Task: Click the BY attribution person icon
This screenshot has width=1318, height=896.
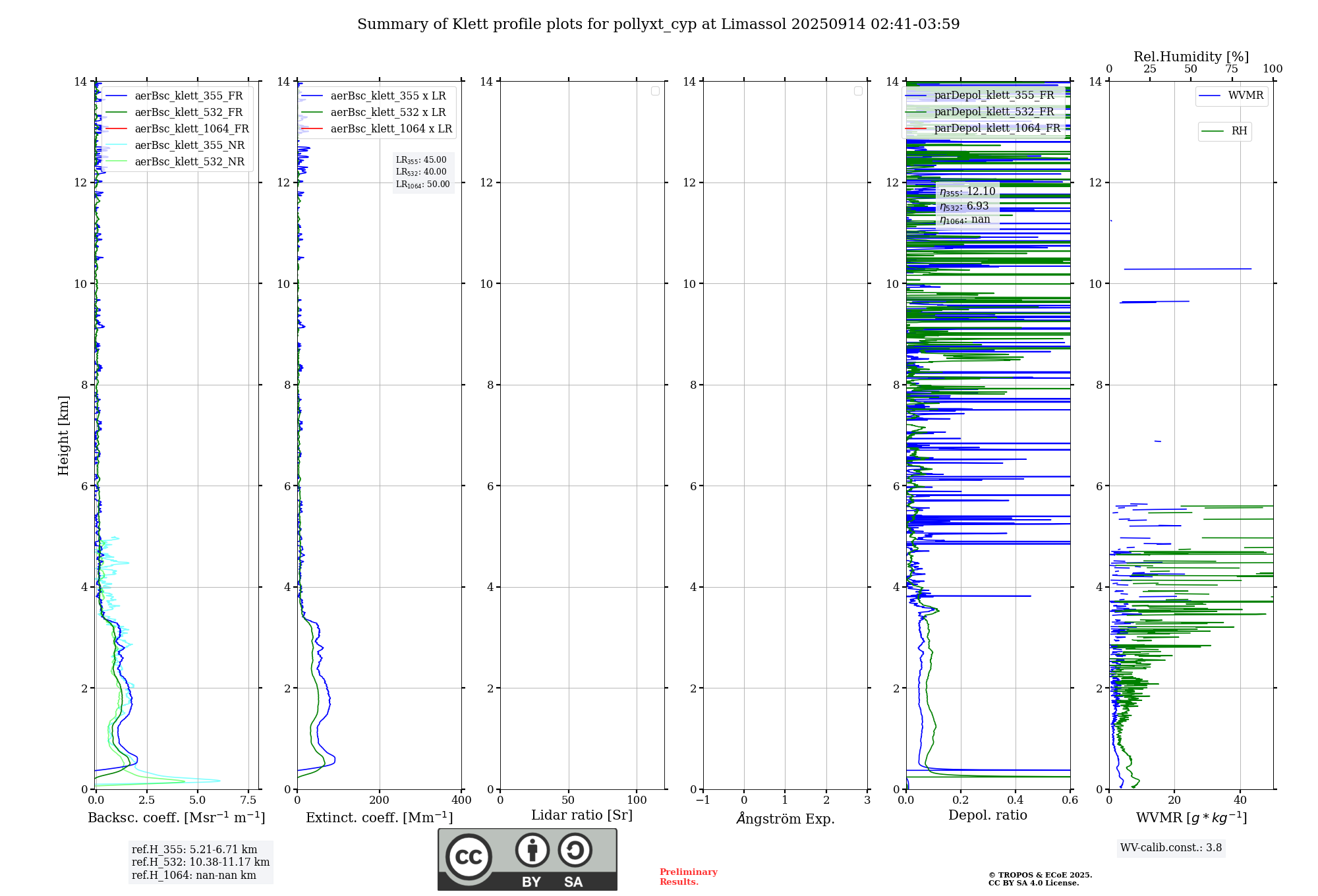Action: pyautogui.click(x=532, y=850)
